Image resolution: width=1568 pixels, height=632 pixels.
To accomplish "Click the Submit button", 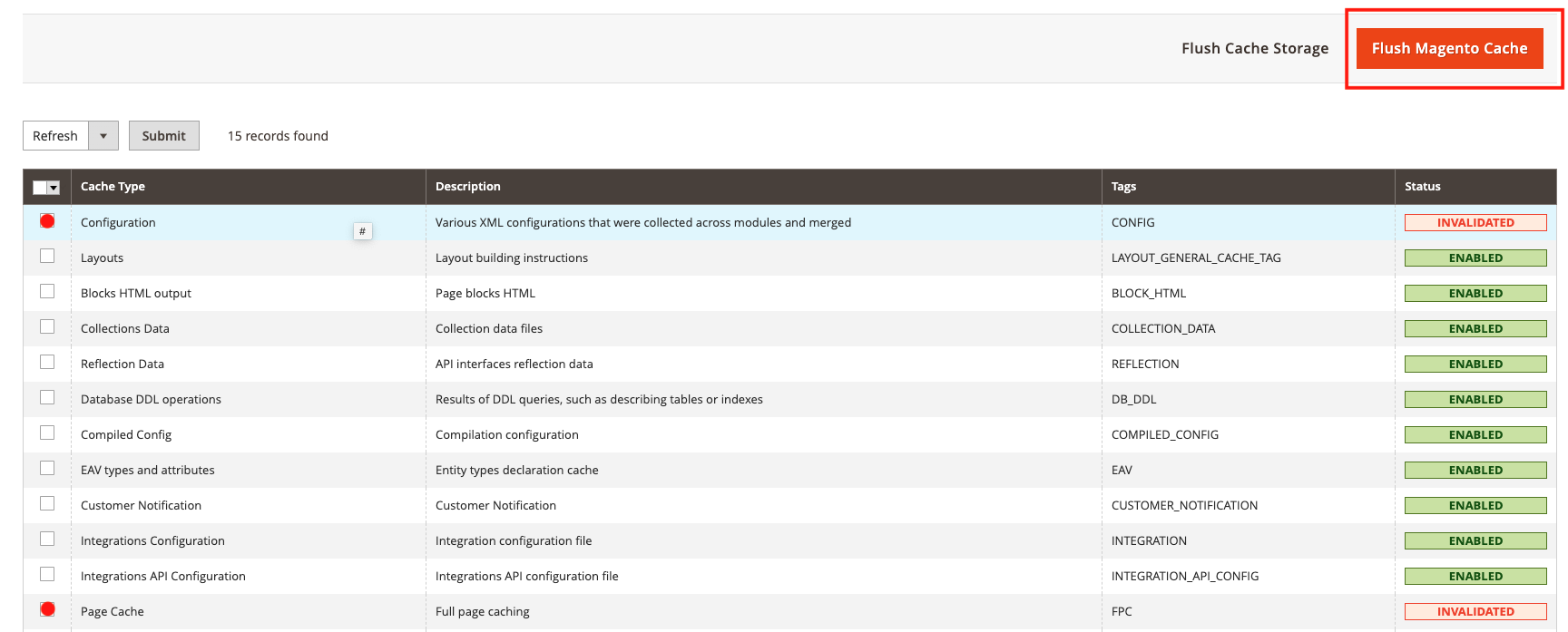I will click(x=164, y=136).
